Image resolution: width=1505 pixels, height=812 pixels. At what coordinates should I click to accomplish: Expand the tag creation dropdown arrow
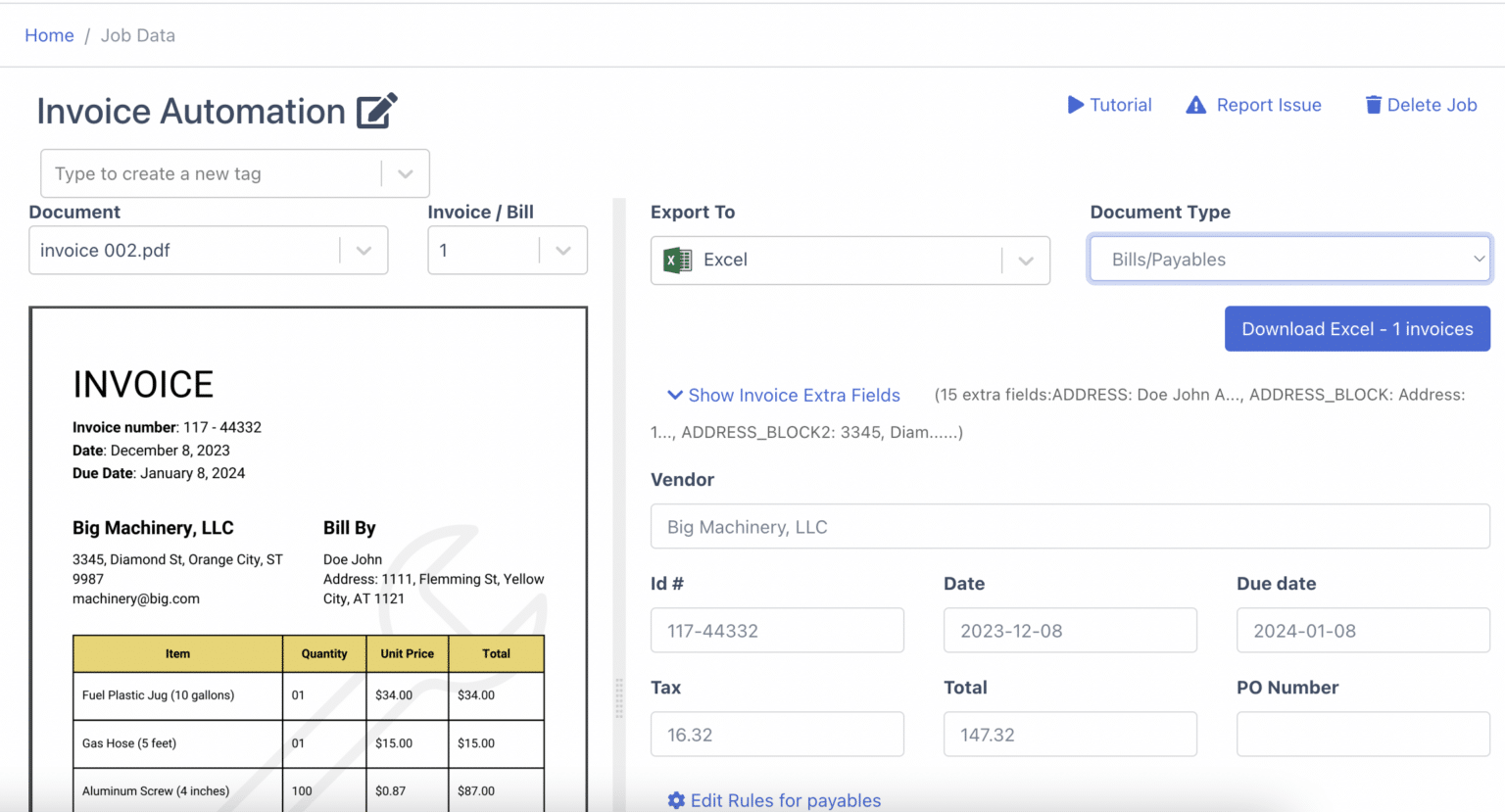pos(405,173)
